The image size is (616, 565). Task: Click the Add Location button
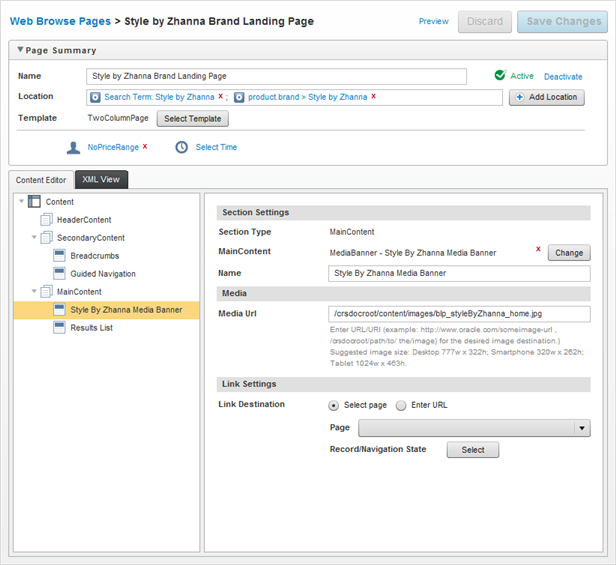[x=546, y=97]
